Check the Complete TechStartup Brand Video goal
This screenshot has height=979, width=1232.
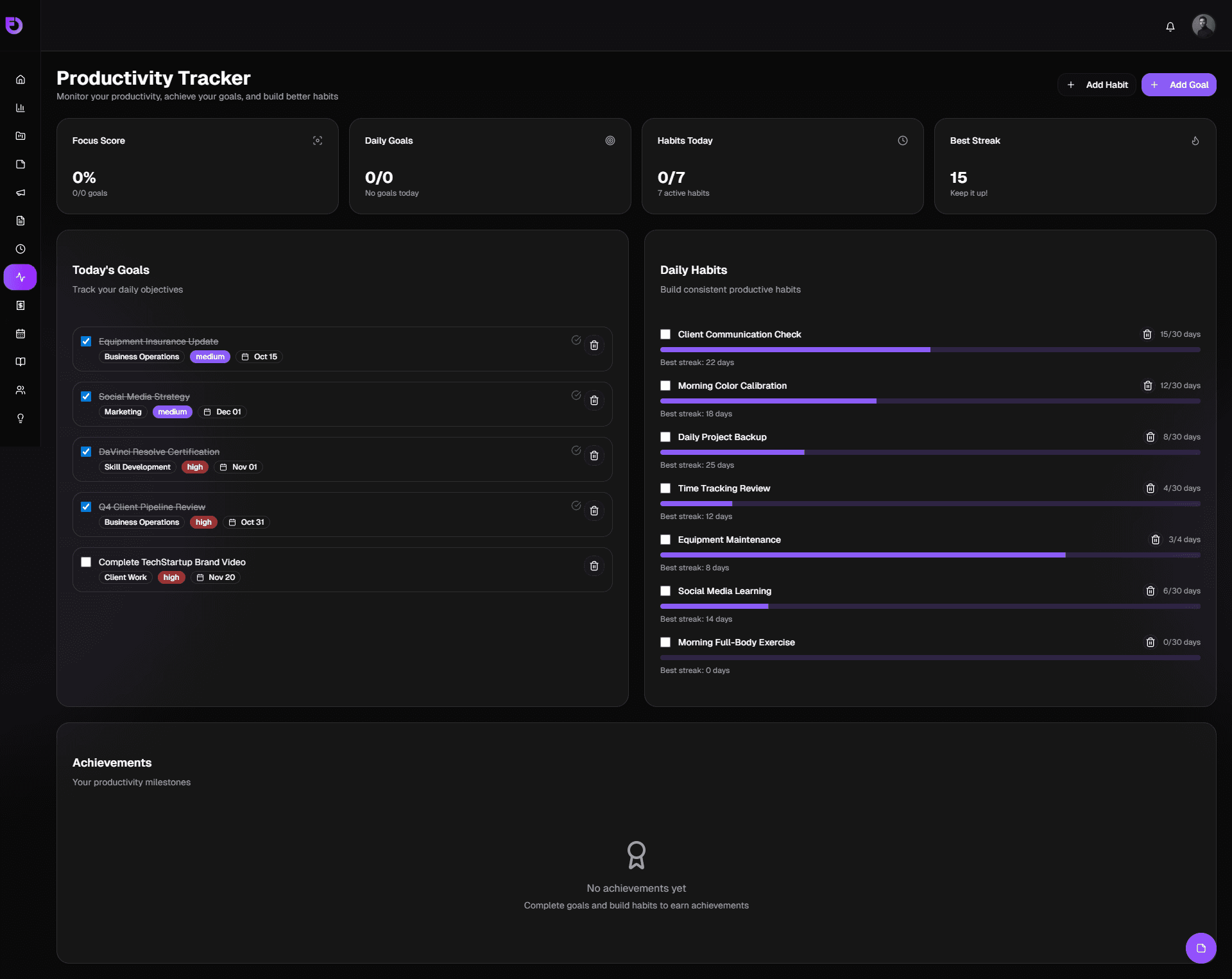86,562
